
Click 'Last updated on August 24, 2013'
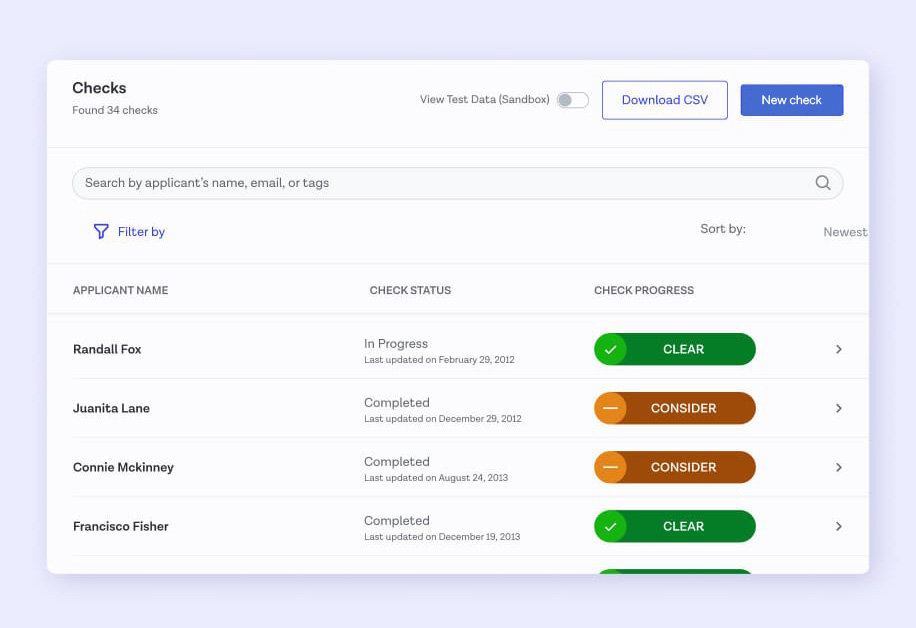coord(436,478)
